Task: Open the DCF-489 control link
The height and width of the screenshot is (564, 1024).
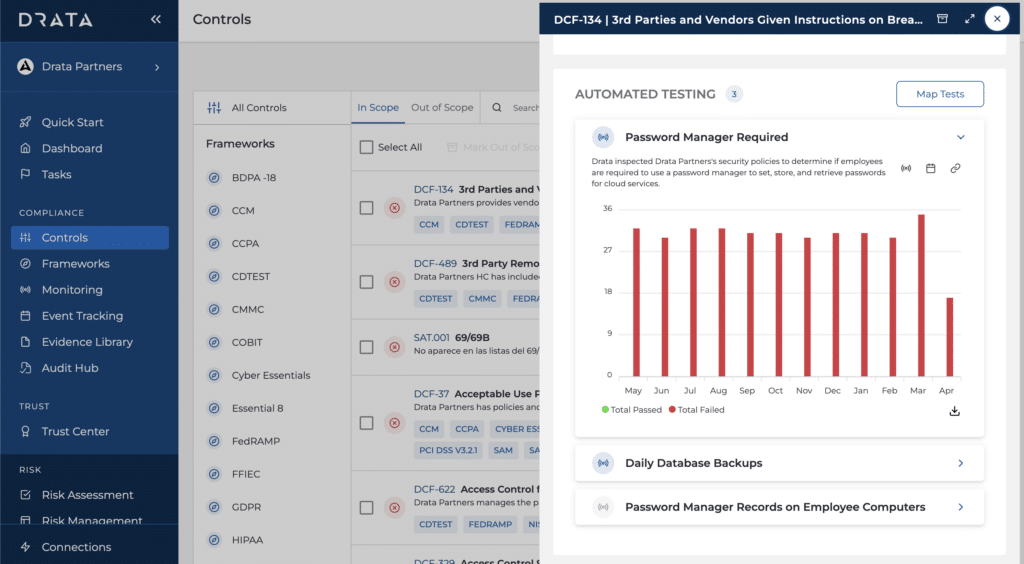Action: [436, 264]
